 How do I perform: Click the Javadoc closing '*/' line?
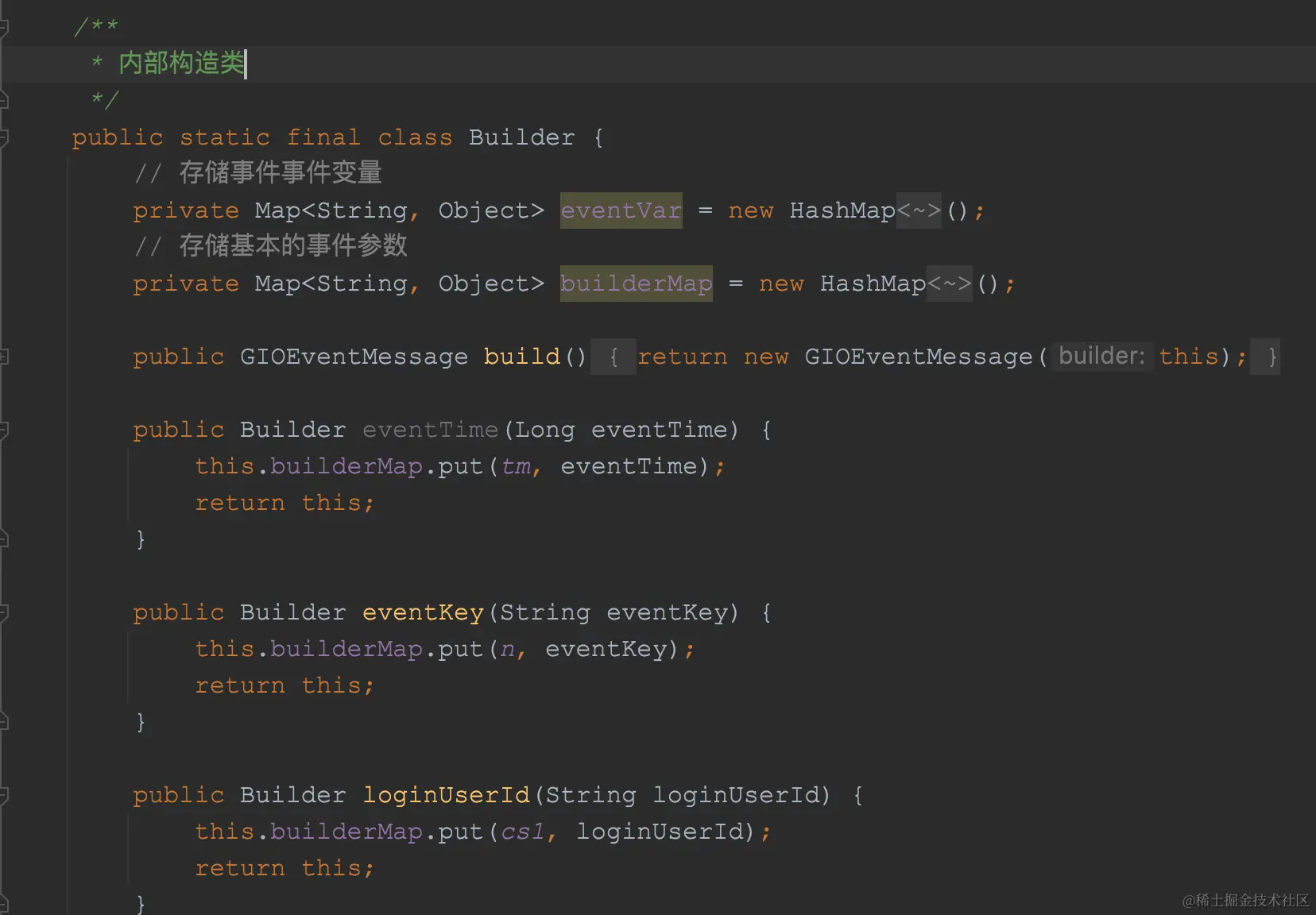[x=104, y=99]
